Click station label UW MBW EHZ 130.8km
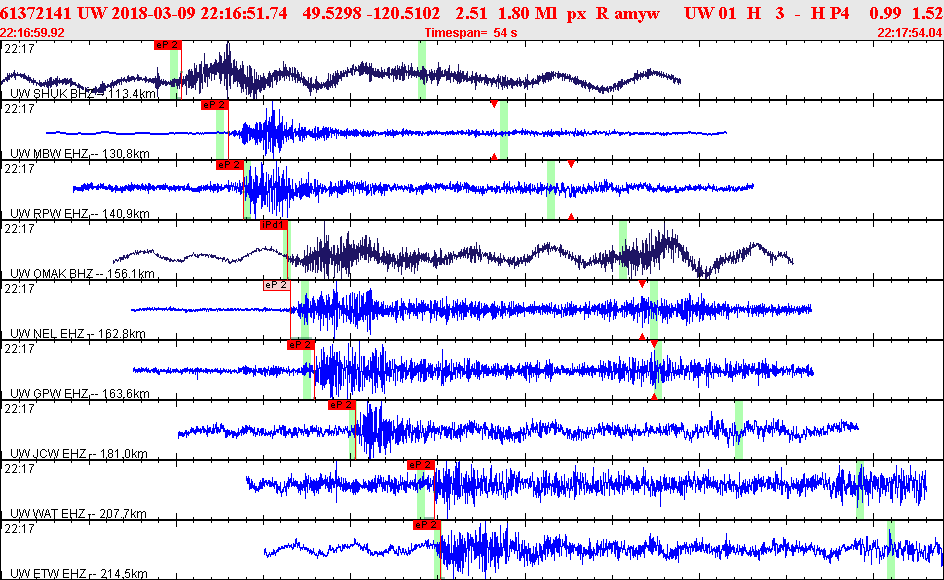The image size is (944, 580). 79,154
